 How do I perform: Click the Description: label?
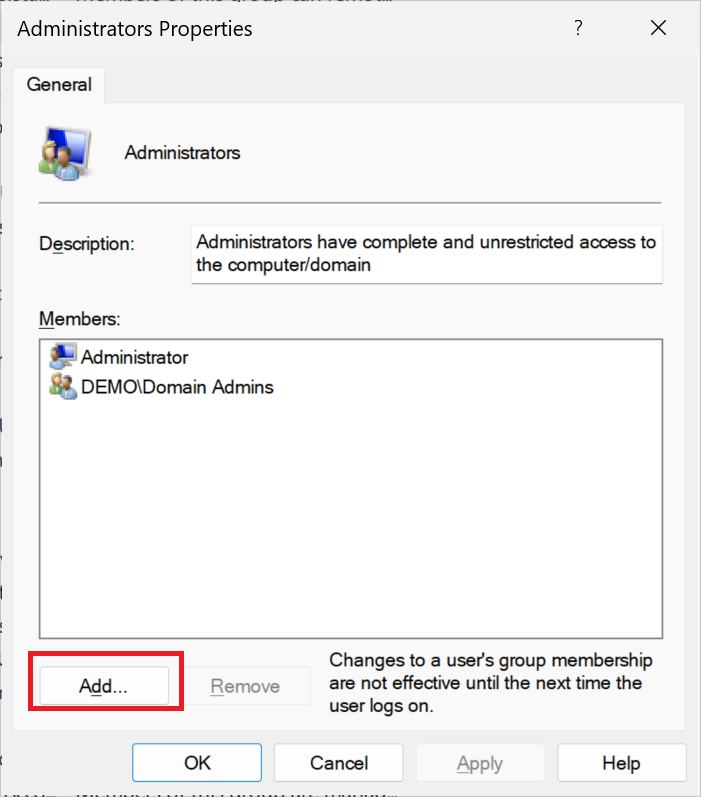pos(87,244)
